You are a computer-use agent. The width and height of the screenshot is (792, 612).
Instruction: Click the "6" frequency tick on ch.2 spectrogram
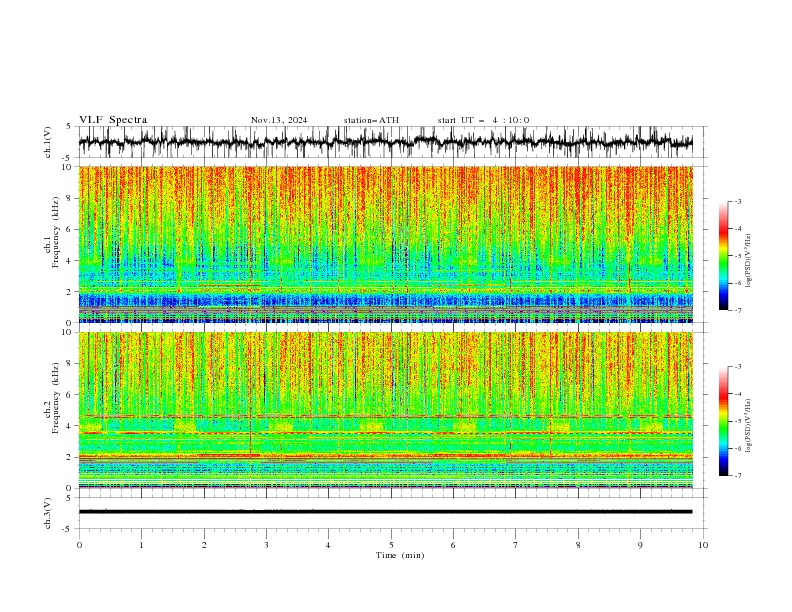click(70, 395)
